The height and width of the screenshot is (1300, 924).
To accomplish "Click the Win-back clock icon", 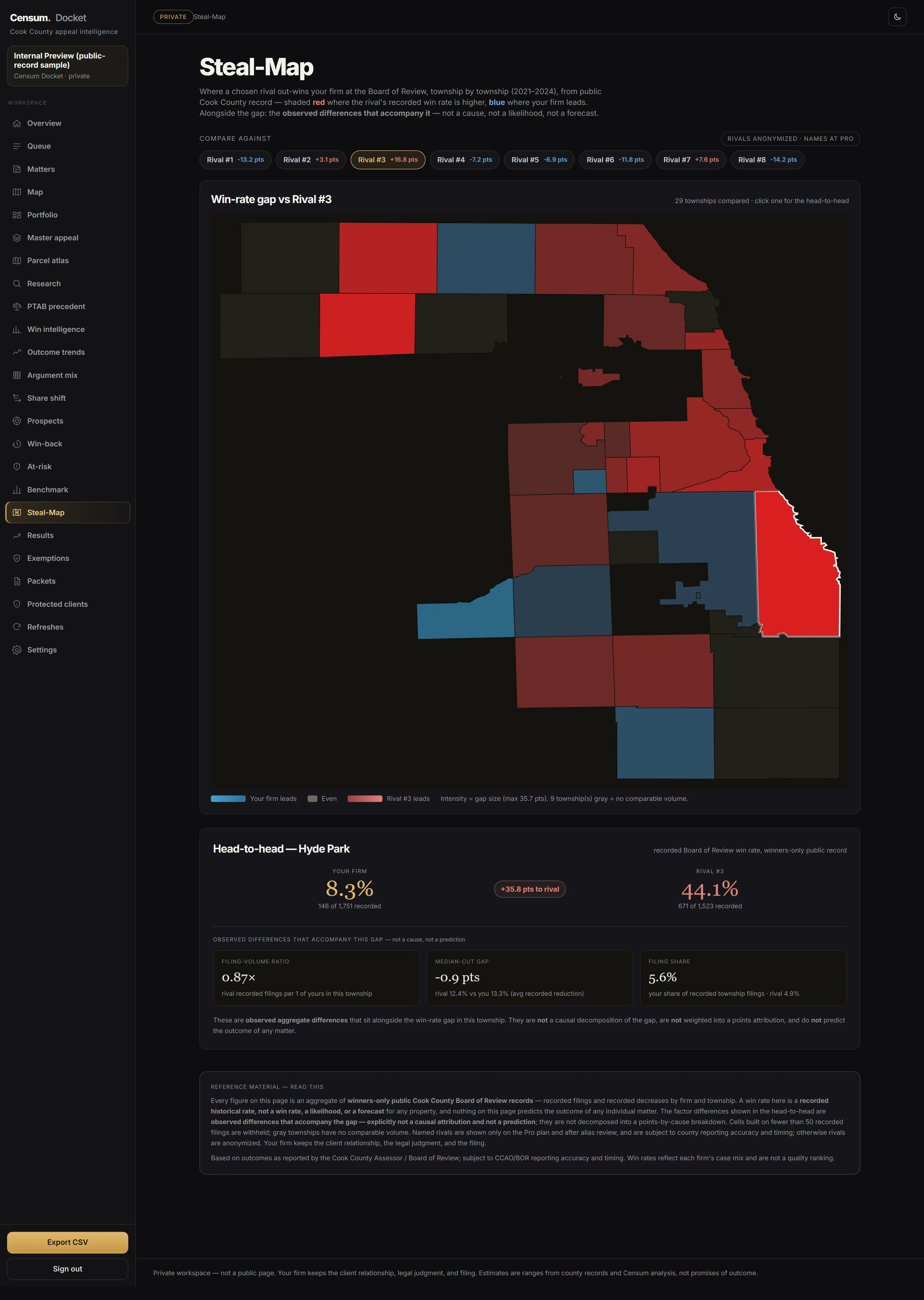I will pyautogui.click(x=17, y=444).
